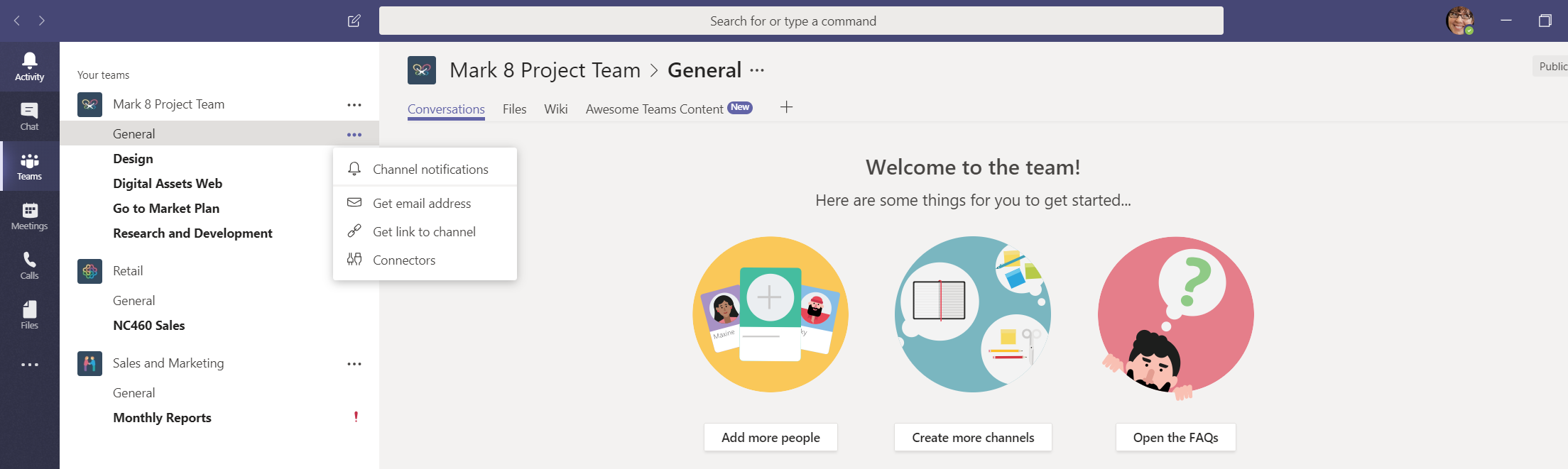This screenshot has height=469, width=1568.
Task: Open the Awesome Teams Content tab
Action: [x=654, y=109]
